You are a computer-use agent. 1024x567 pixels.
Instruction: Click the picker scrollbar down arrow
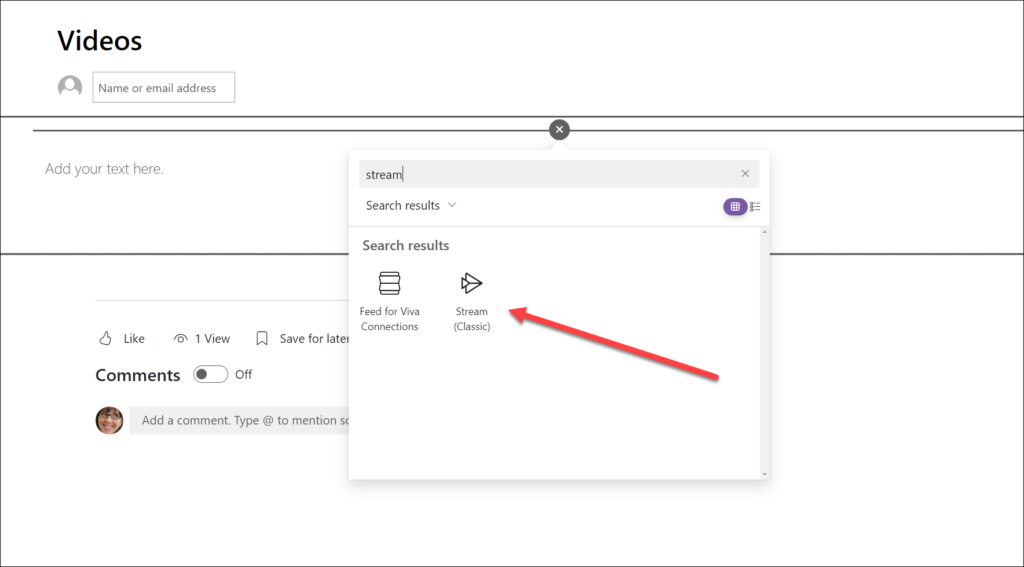coord(765,474)
